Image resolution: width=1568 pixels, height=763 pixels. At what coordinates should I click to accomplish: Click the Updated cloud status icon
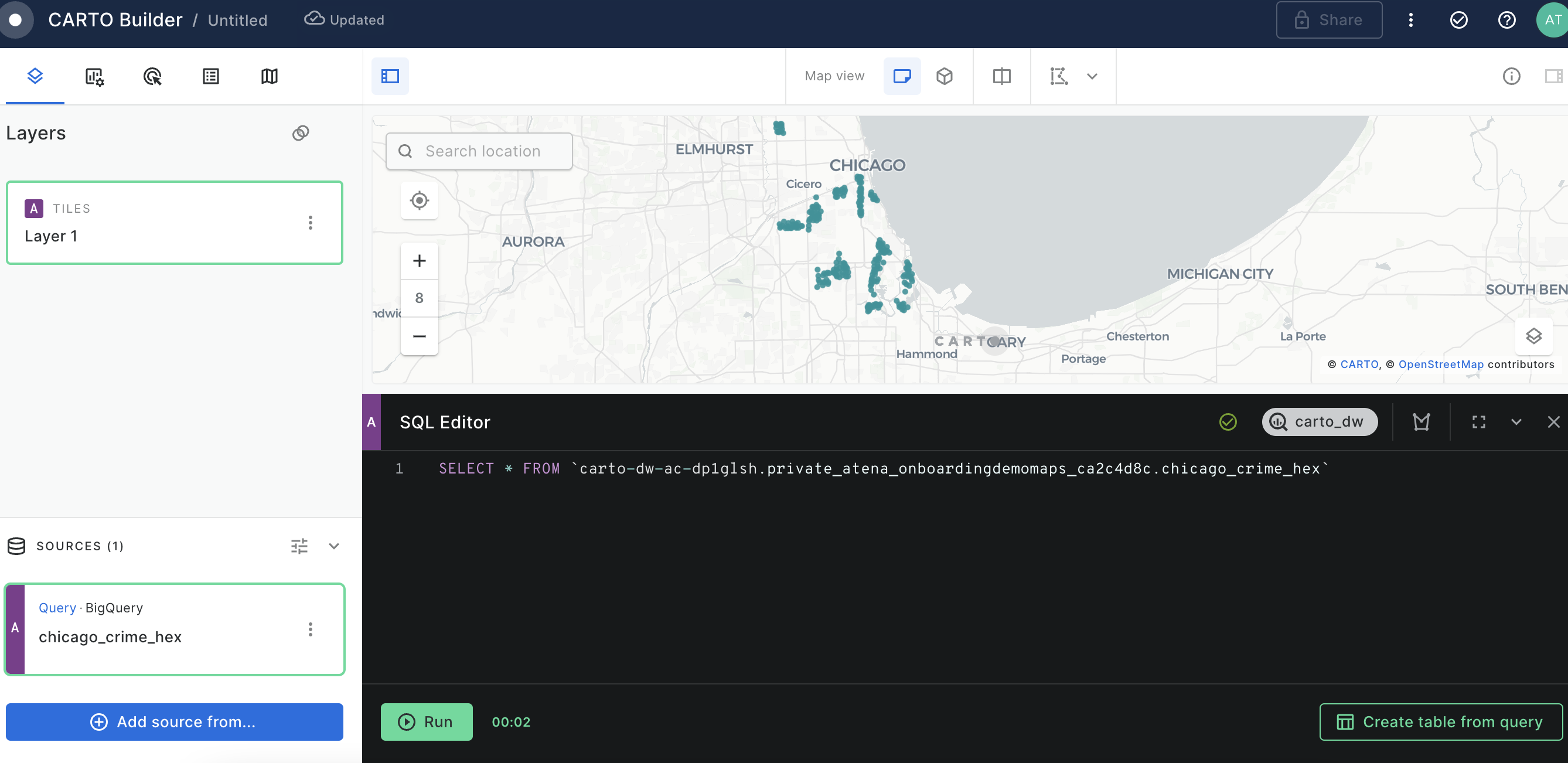(314, 19)
